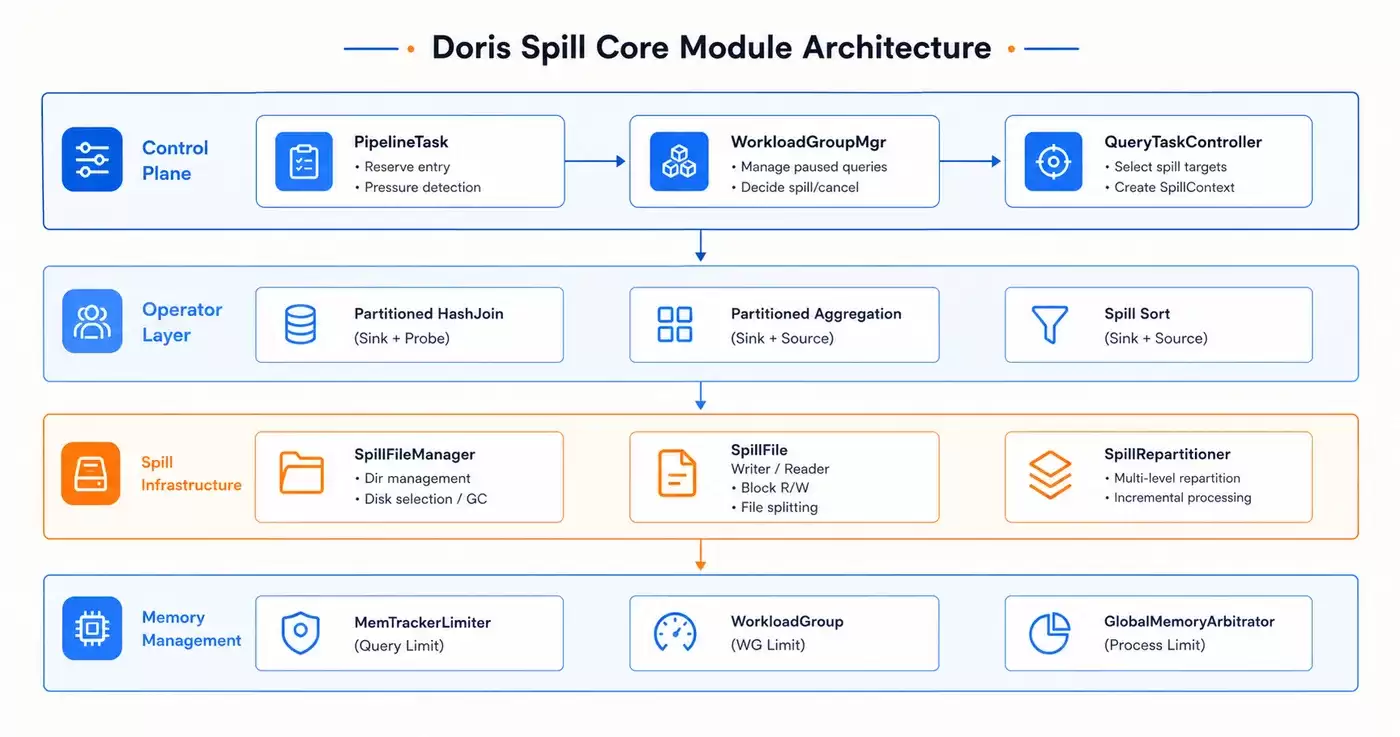
Task: Select the 'Writer / Reader' text
Action: pos(780,468)
